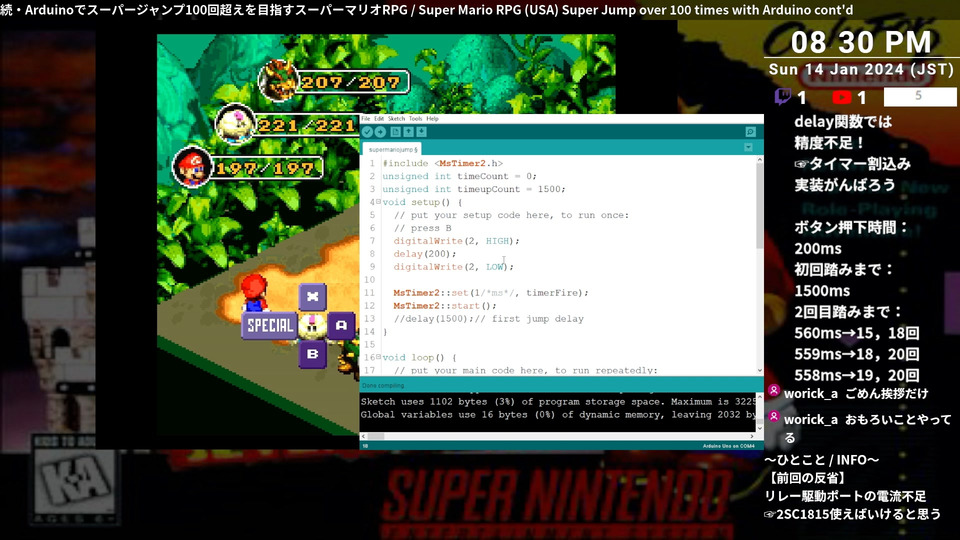
Task: Click Mallow's portrait icon in HP bar
Action: 235,123
